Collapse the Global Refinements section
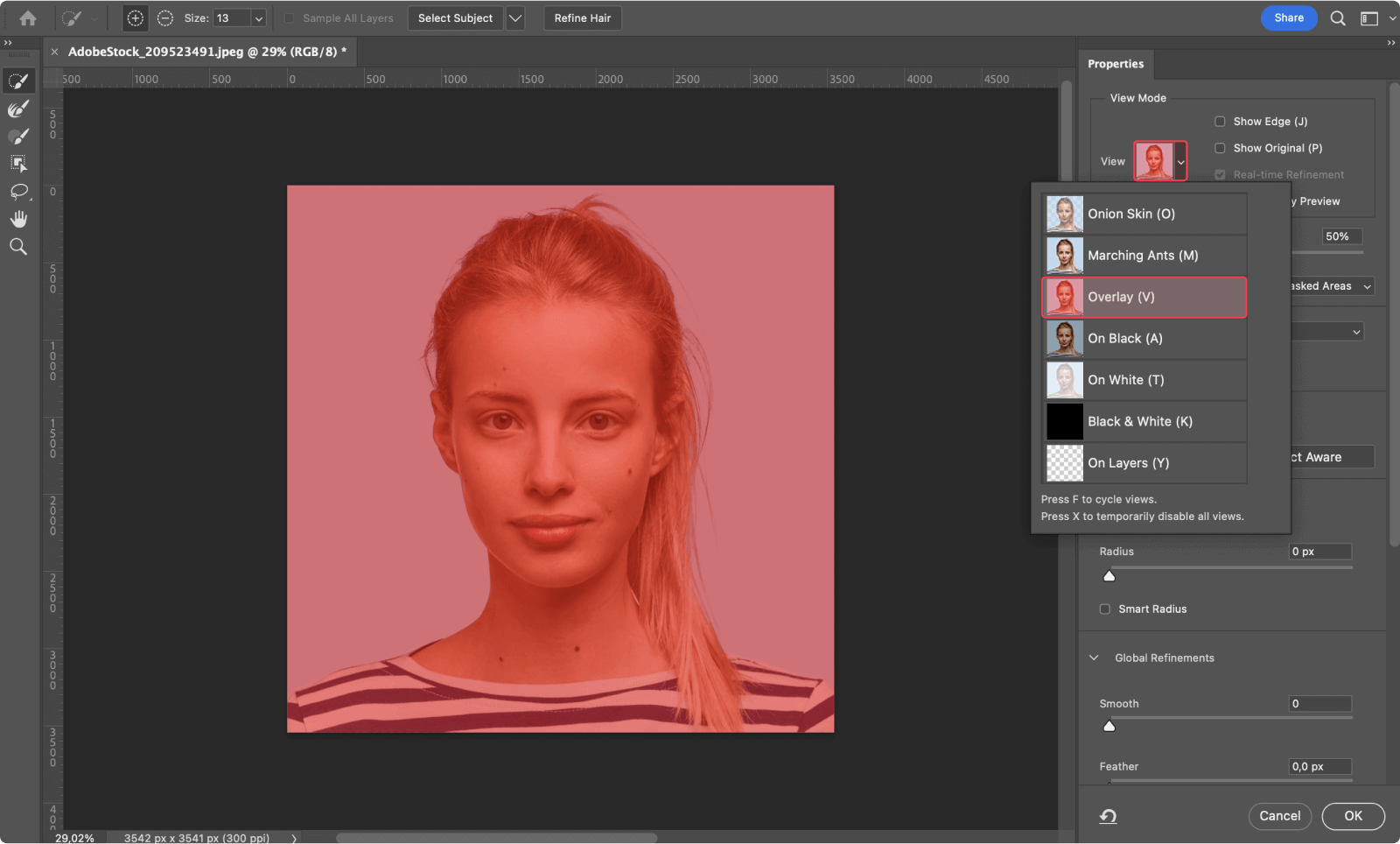 tap(1094, 658)
